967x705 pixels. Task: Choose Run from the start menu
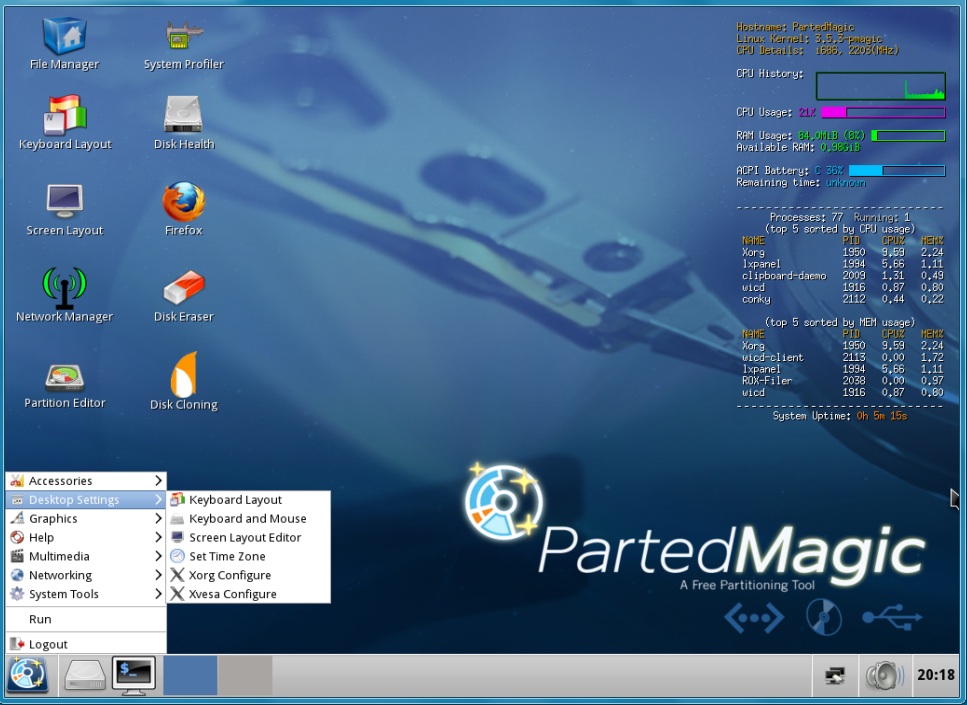pos(86,619)
